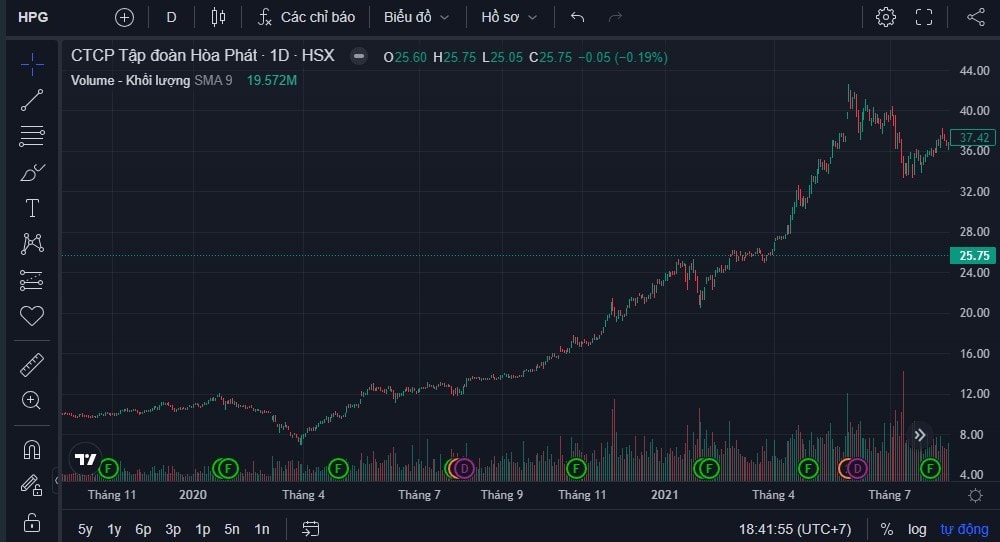Change the candlestick chart style
Screen dimensions: 1000x542
pyautogui.click(x=218, y=17)
